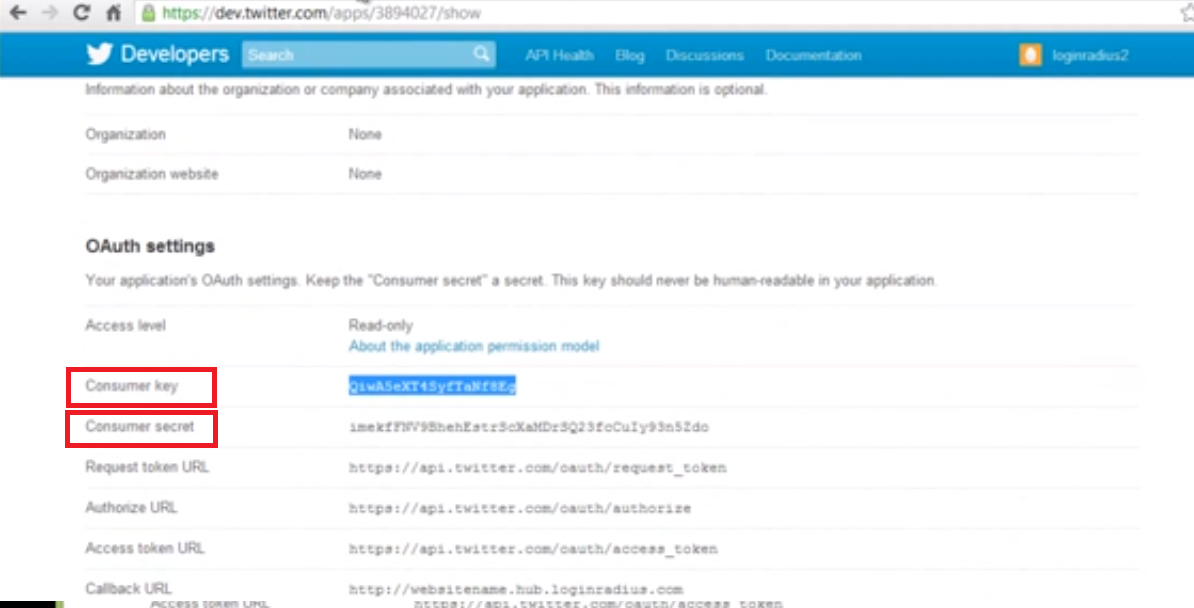Click the Read-only access level text
This screenshot has width=1194, height=608.
(x=381, y=325)
